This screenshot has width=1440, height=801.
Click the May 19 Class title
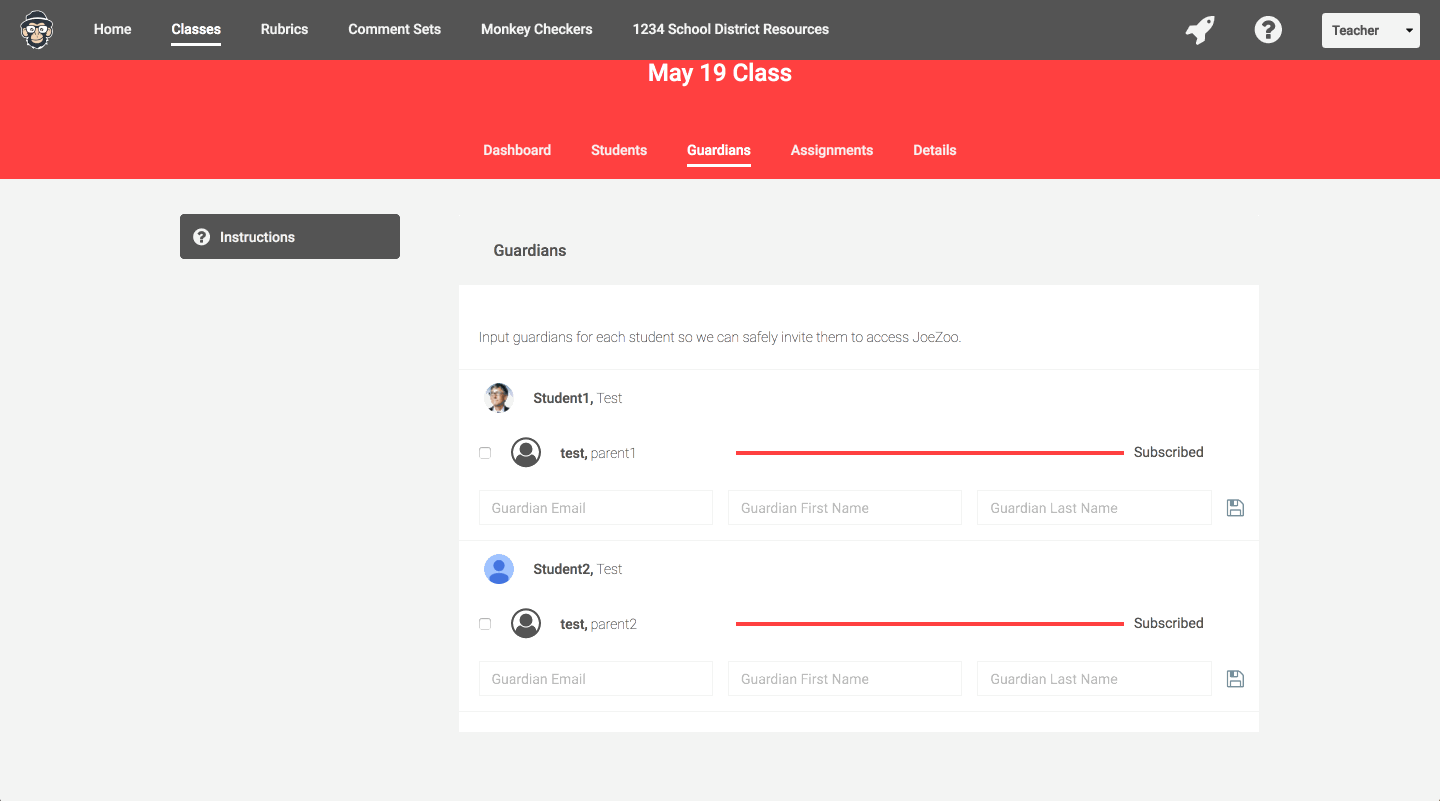(x=720, y=73)
